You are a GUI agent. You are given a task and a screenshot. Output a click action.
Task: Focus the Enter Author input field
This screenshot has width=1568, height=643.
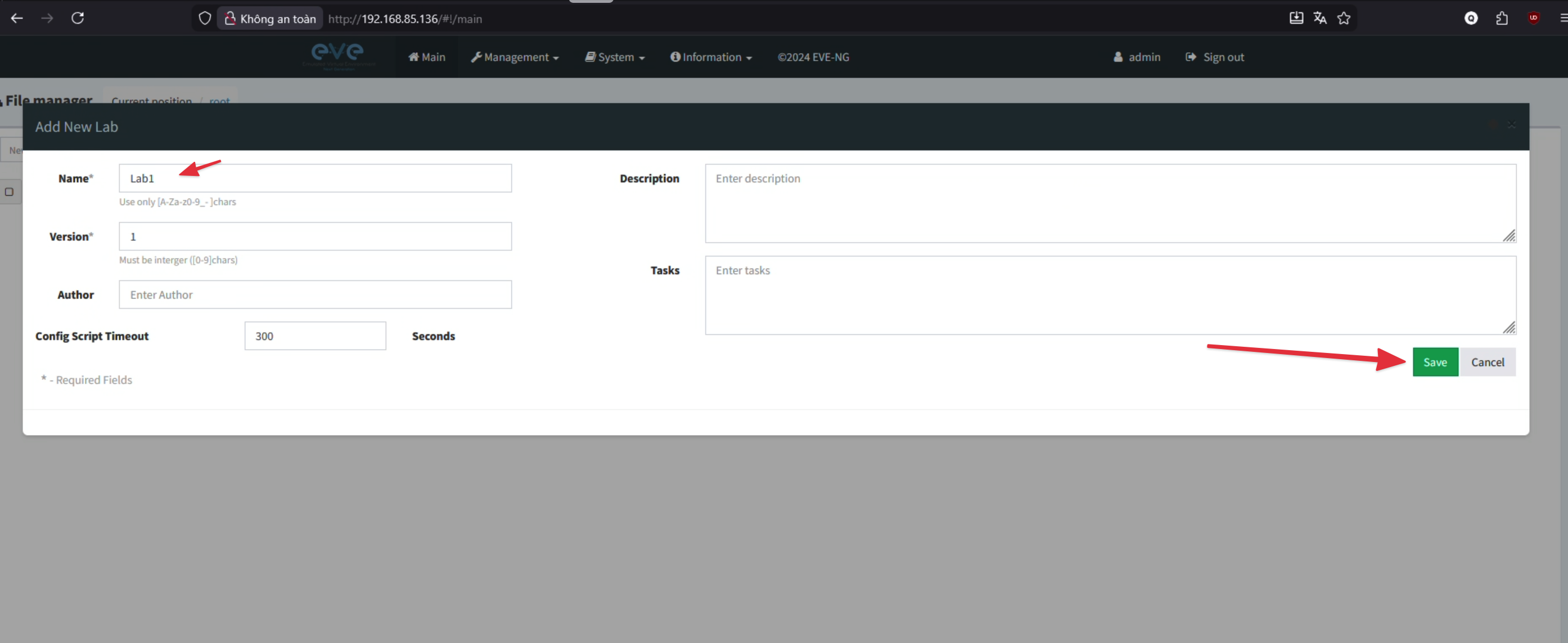[x=315, y=295]
